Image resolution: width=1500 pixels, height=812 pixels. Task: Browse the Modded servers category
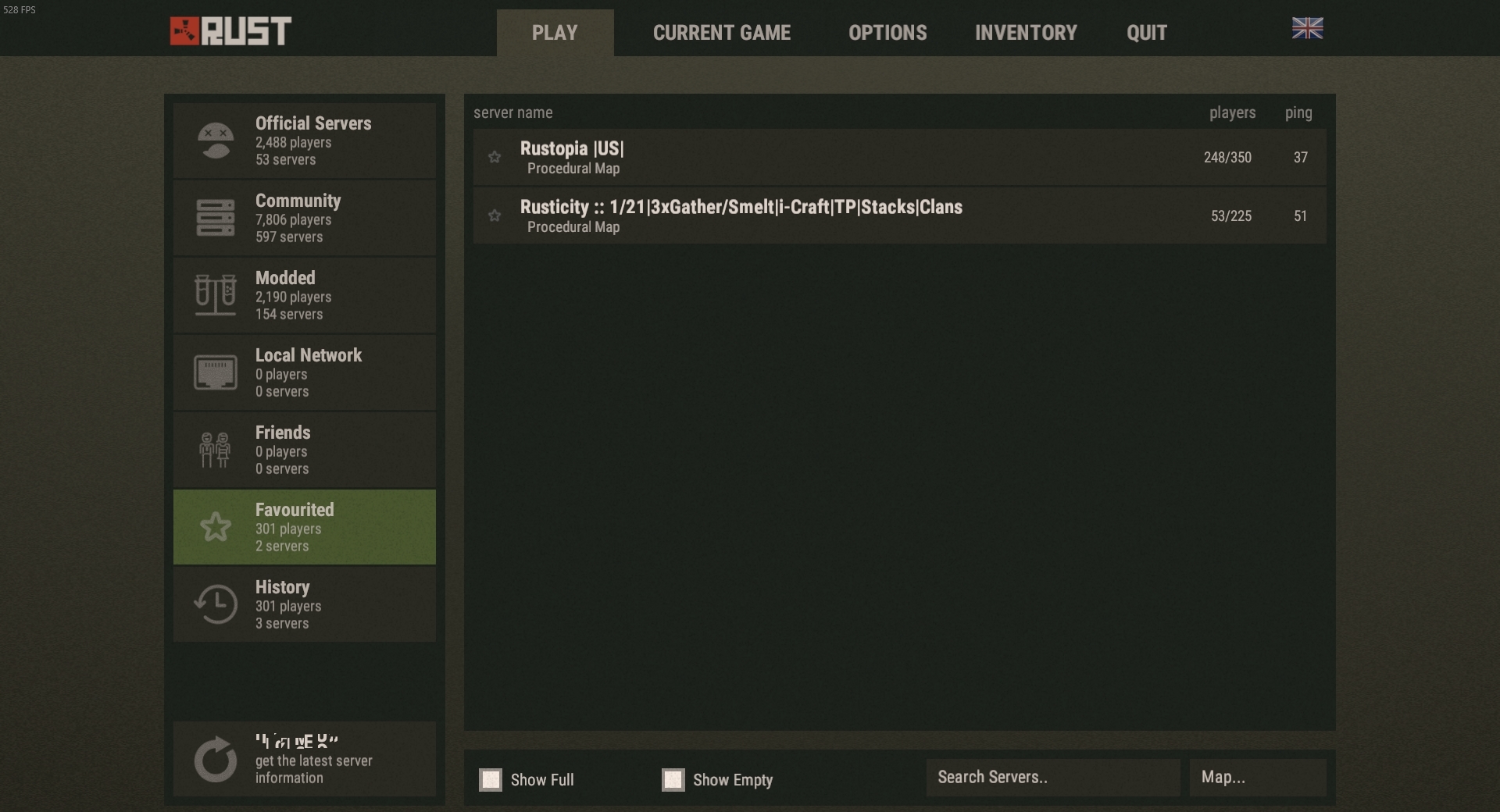[305, 295]
